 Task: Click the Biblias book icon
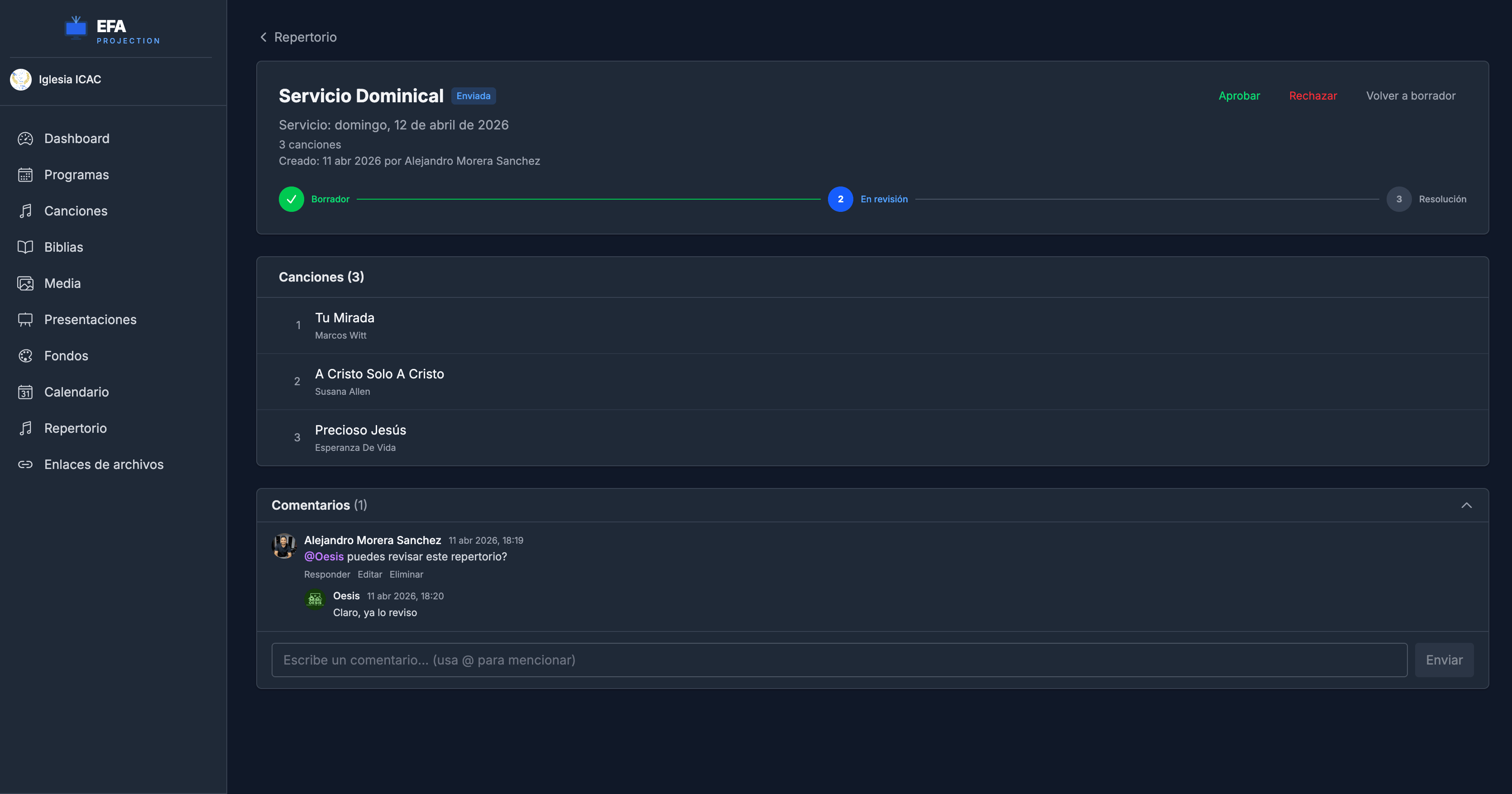pos(25,247)
